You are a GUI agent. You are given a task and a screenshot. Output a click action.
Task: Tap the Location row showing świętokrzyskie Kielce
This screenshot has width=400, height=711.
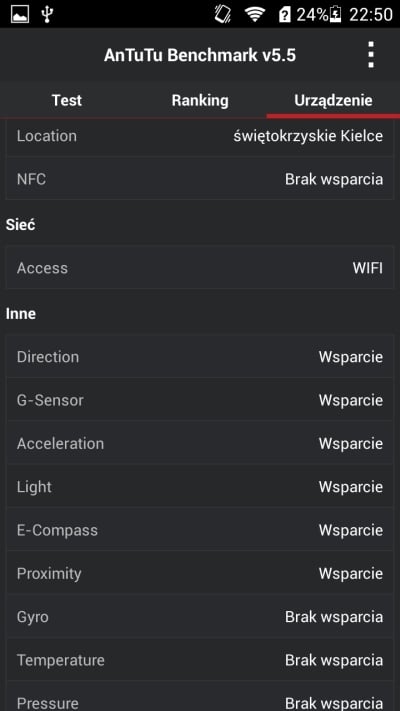click(x=200, y=136)
